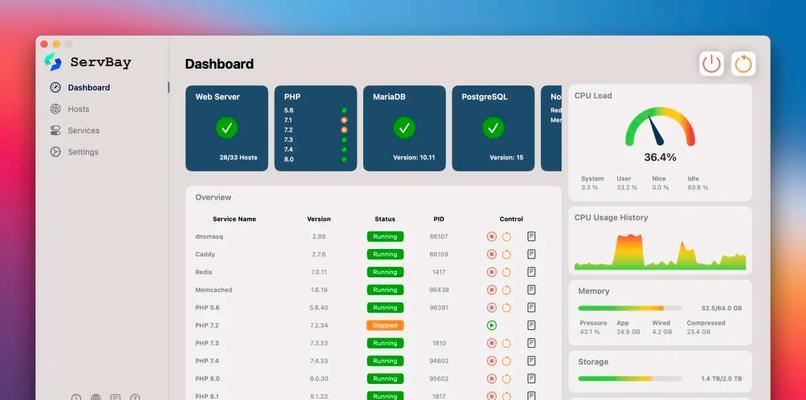
Task: Click the CPU Load gauge
Action: coord(660,126)
